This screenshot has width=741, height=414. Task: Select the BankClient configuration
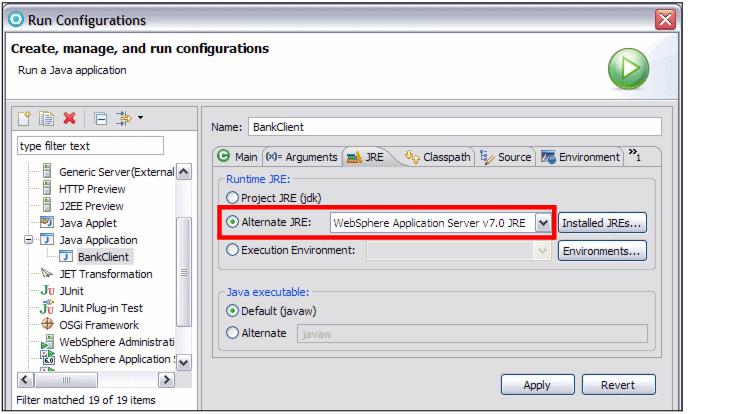tap(103, 257)
